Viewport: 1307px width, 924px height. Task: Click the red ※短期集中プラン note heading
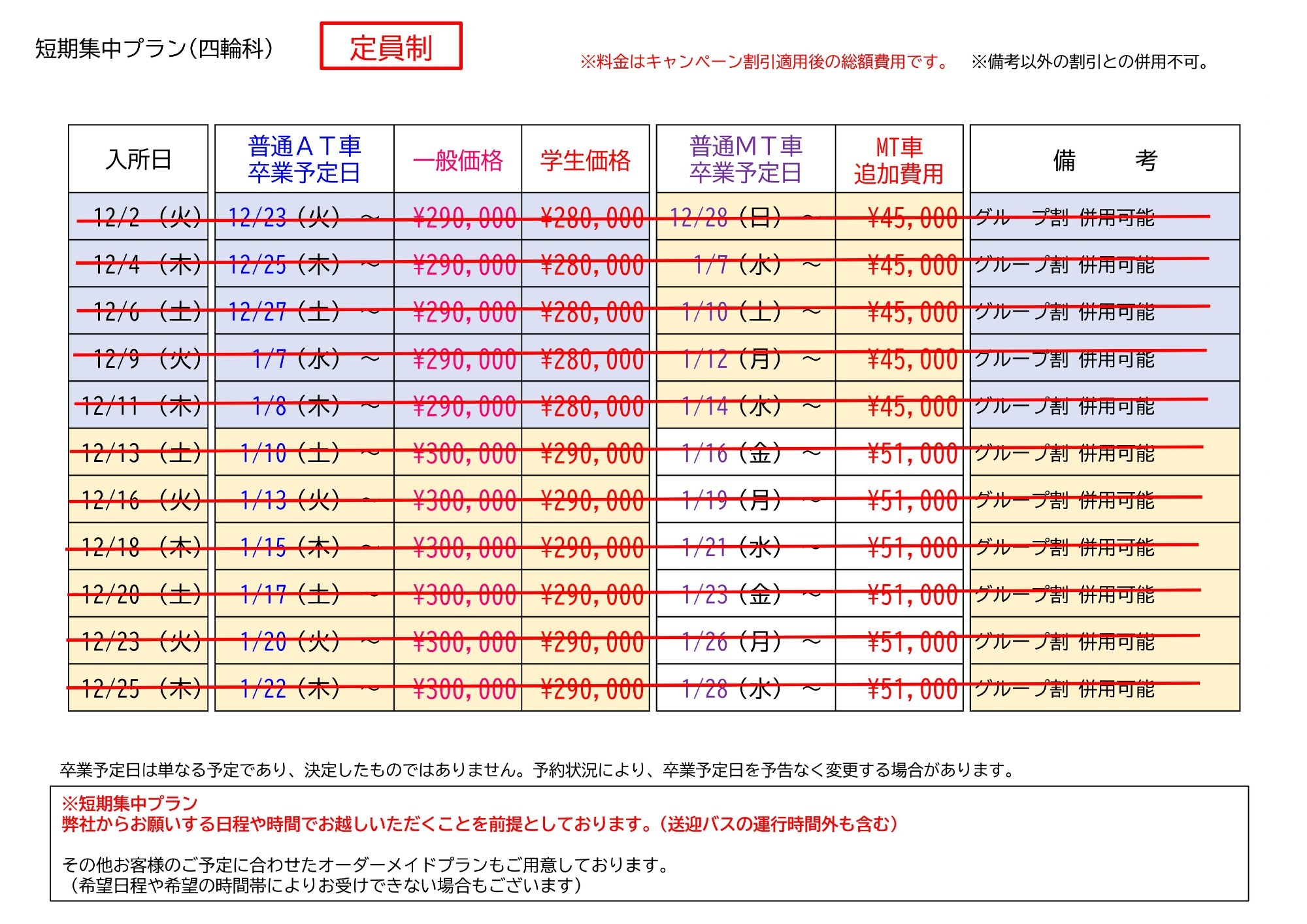pyautogui.click(x=129, y=803)
